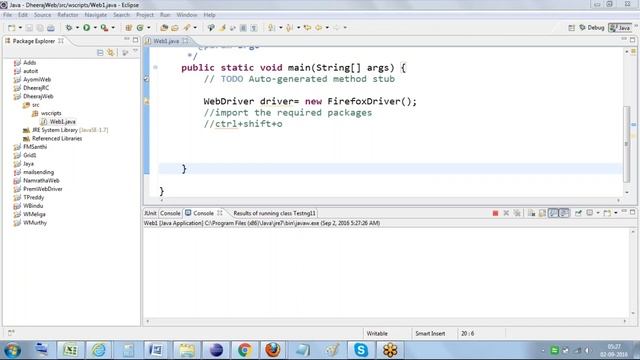Click the New Java Class icon
Image resolution: width=640 pixels, height=360 pixels.
140,28
